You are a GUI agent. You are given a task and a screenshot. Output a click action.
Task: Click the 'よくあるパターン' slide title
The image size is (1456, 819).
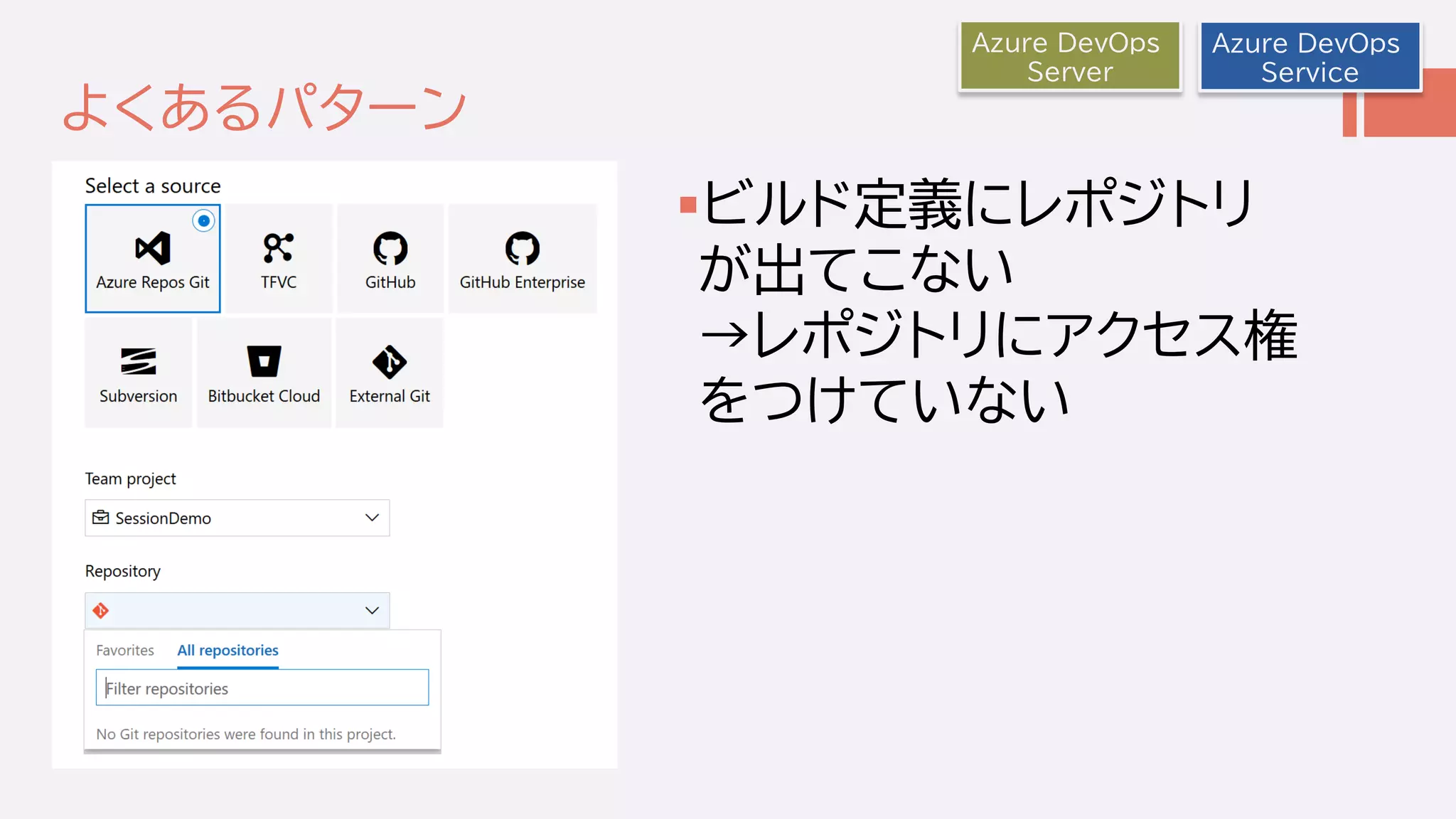[x=264, y=107]
